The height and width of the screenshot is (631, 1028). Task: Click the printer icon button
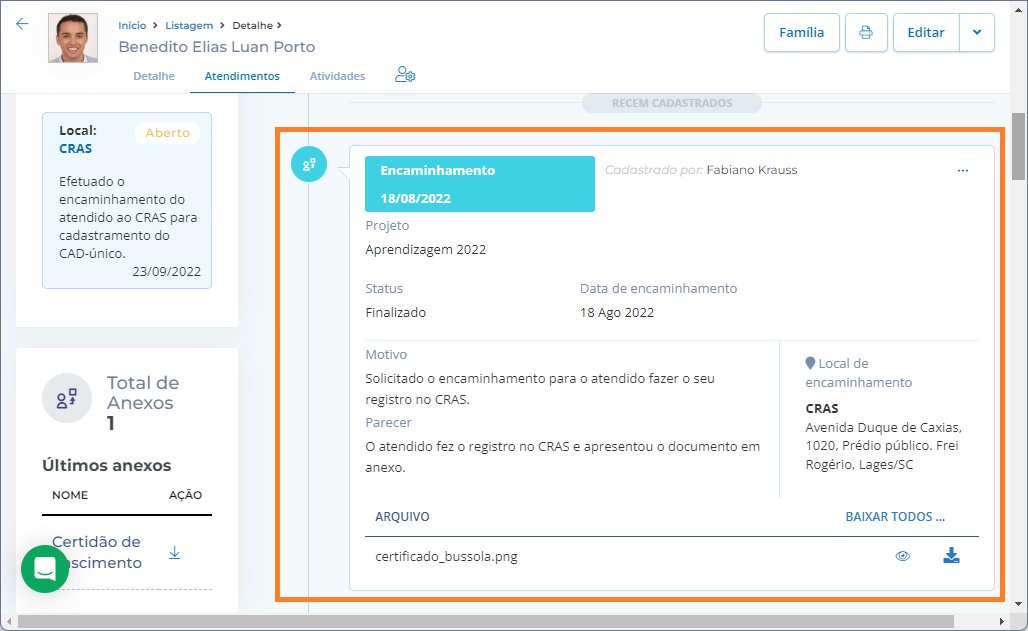[x=866, y=33]
